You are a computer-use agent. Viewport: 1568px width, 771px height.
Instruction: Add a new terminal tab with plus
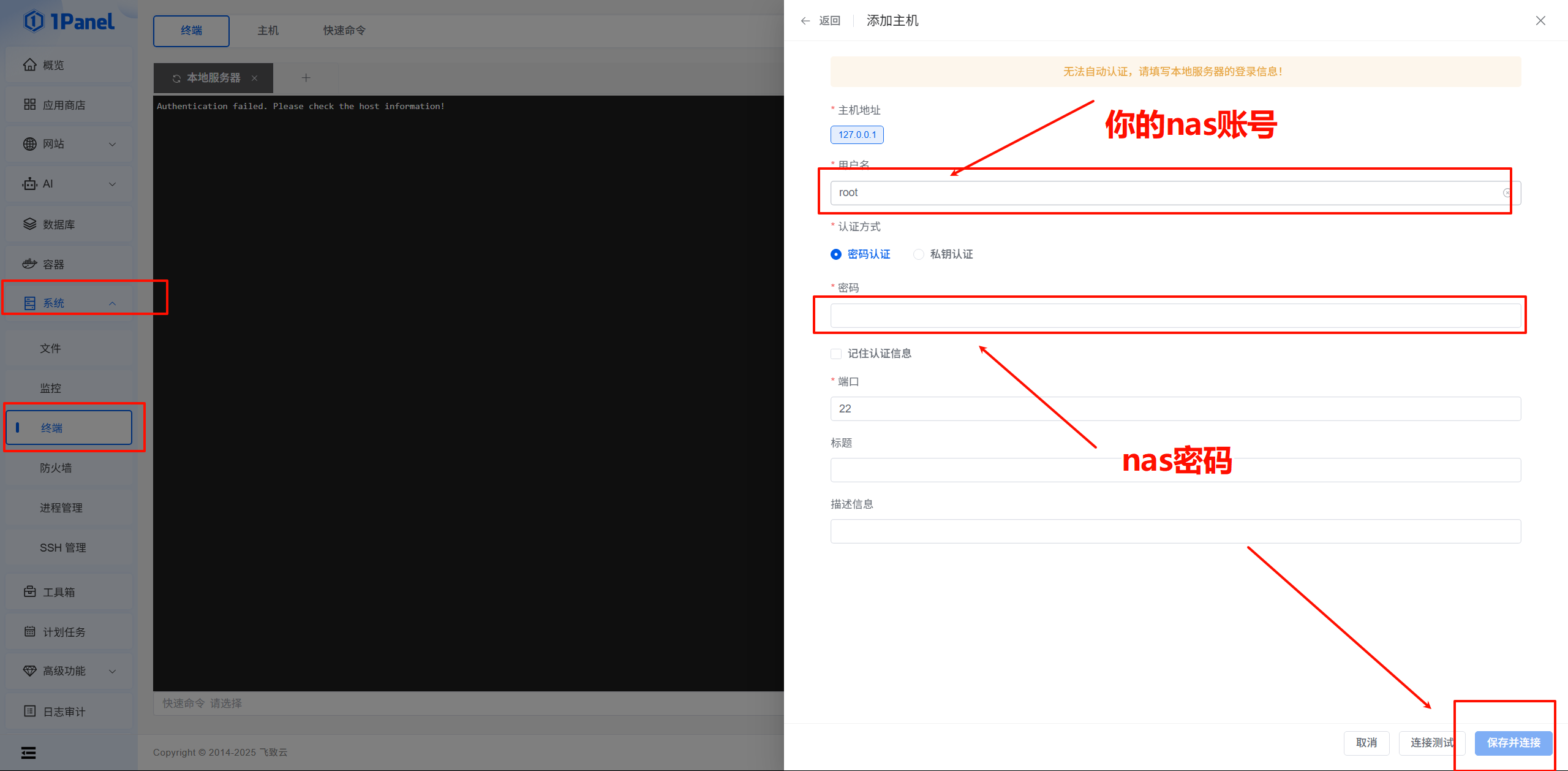[x=306, y=78]
